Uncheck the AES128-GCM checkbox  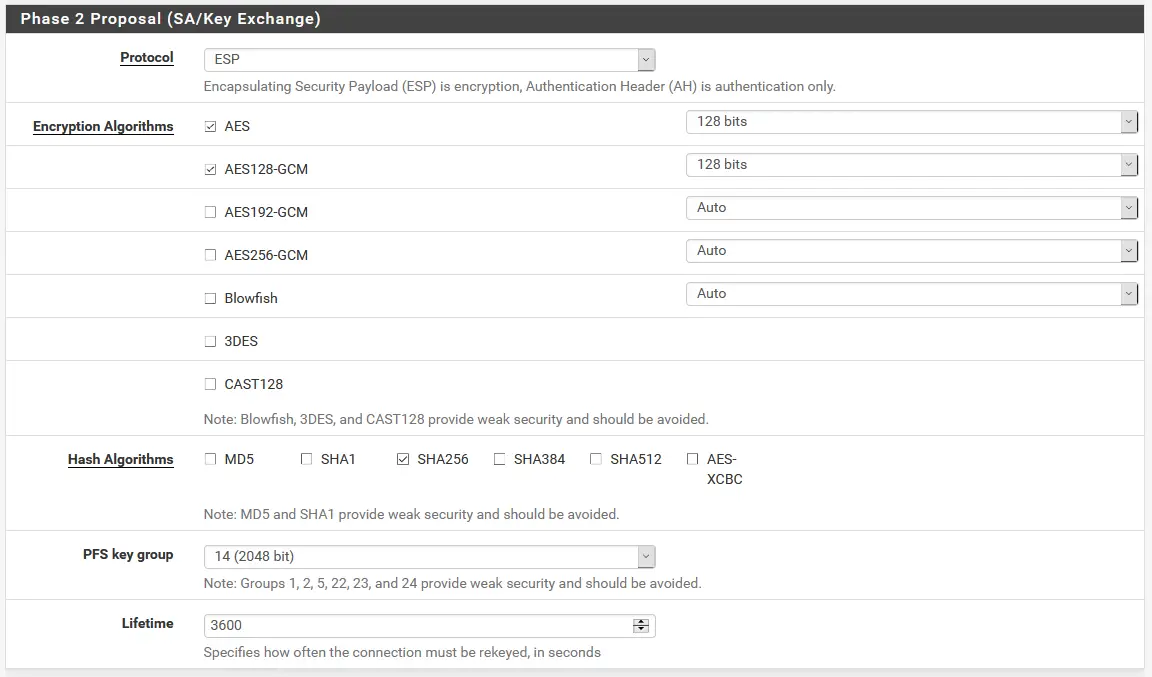(x=210, y=170)
